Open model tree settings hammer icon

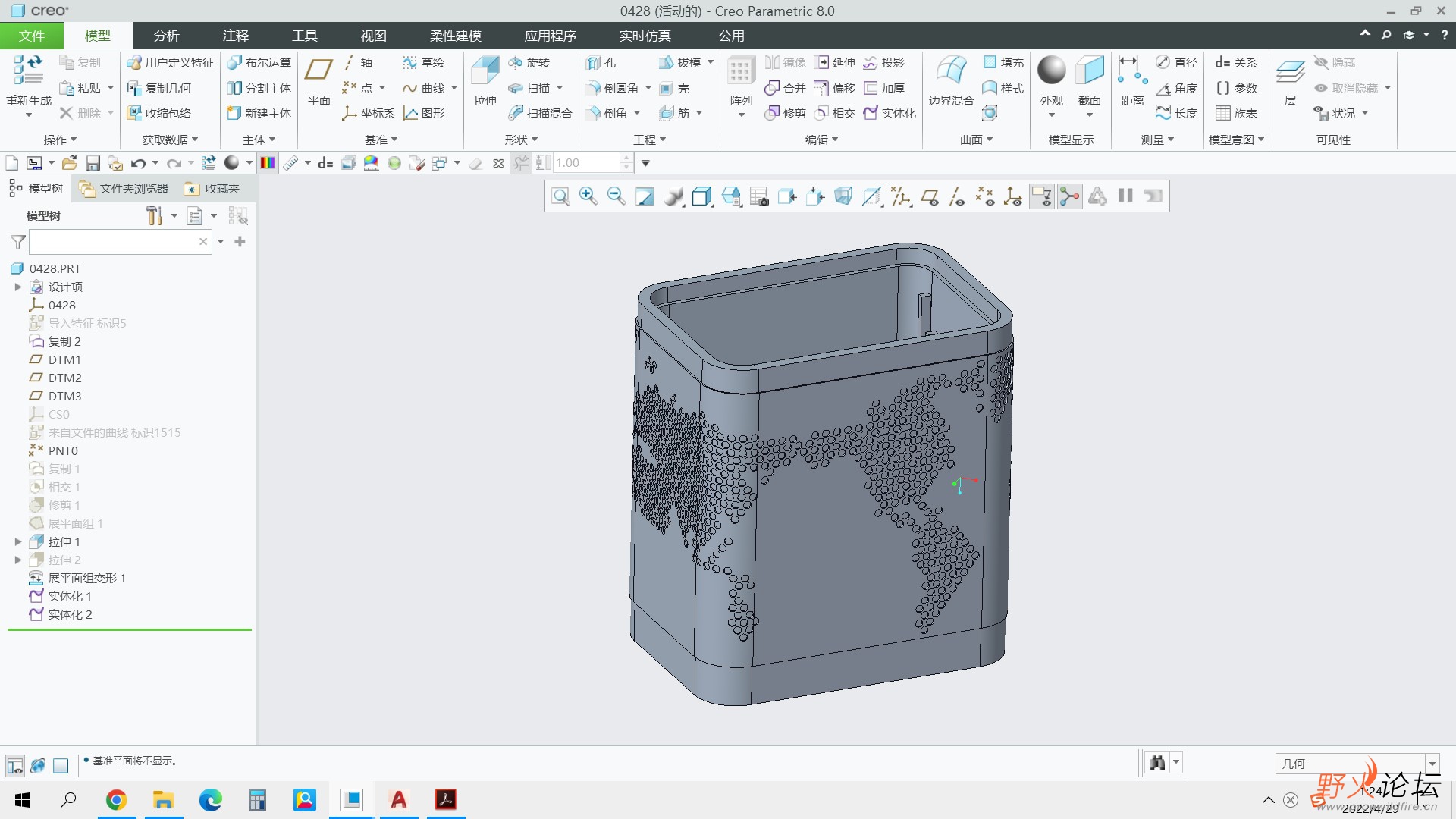pyautogui.click(x=155, y=216)
